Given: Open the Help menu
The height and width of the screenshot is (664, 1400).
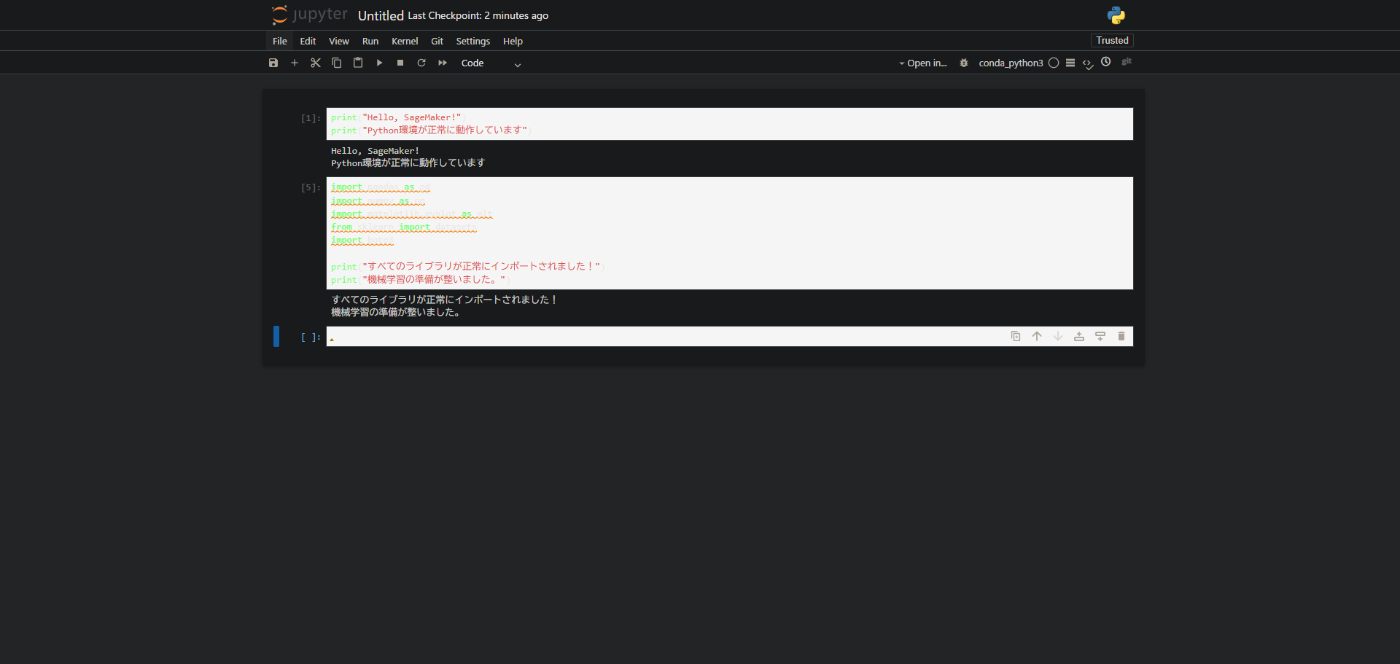Looking at the screenshot, I should coord(513,41).
